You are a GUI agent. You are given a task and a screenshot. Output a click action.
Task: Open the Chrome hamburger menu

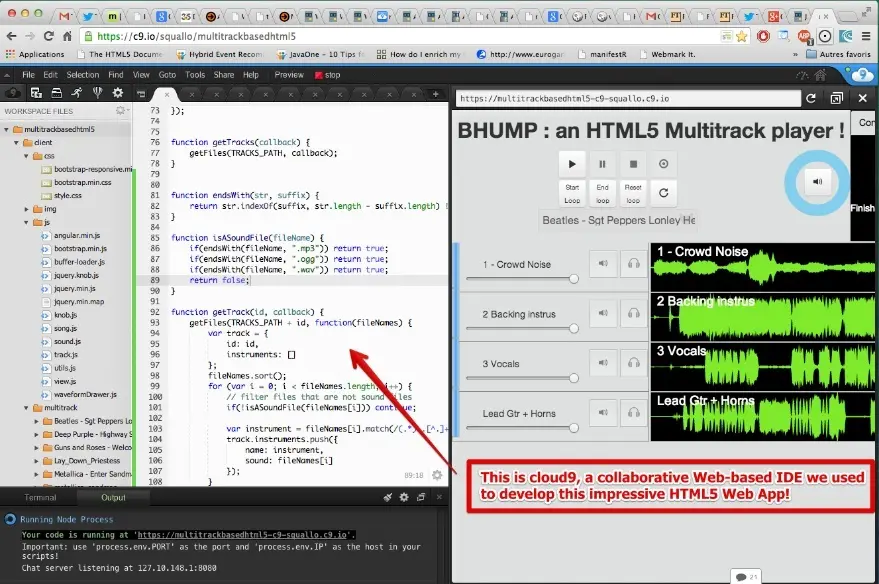tap(866, 36)
